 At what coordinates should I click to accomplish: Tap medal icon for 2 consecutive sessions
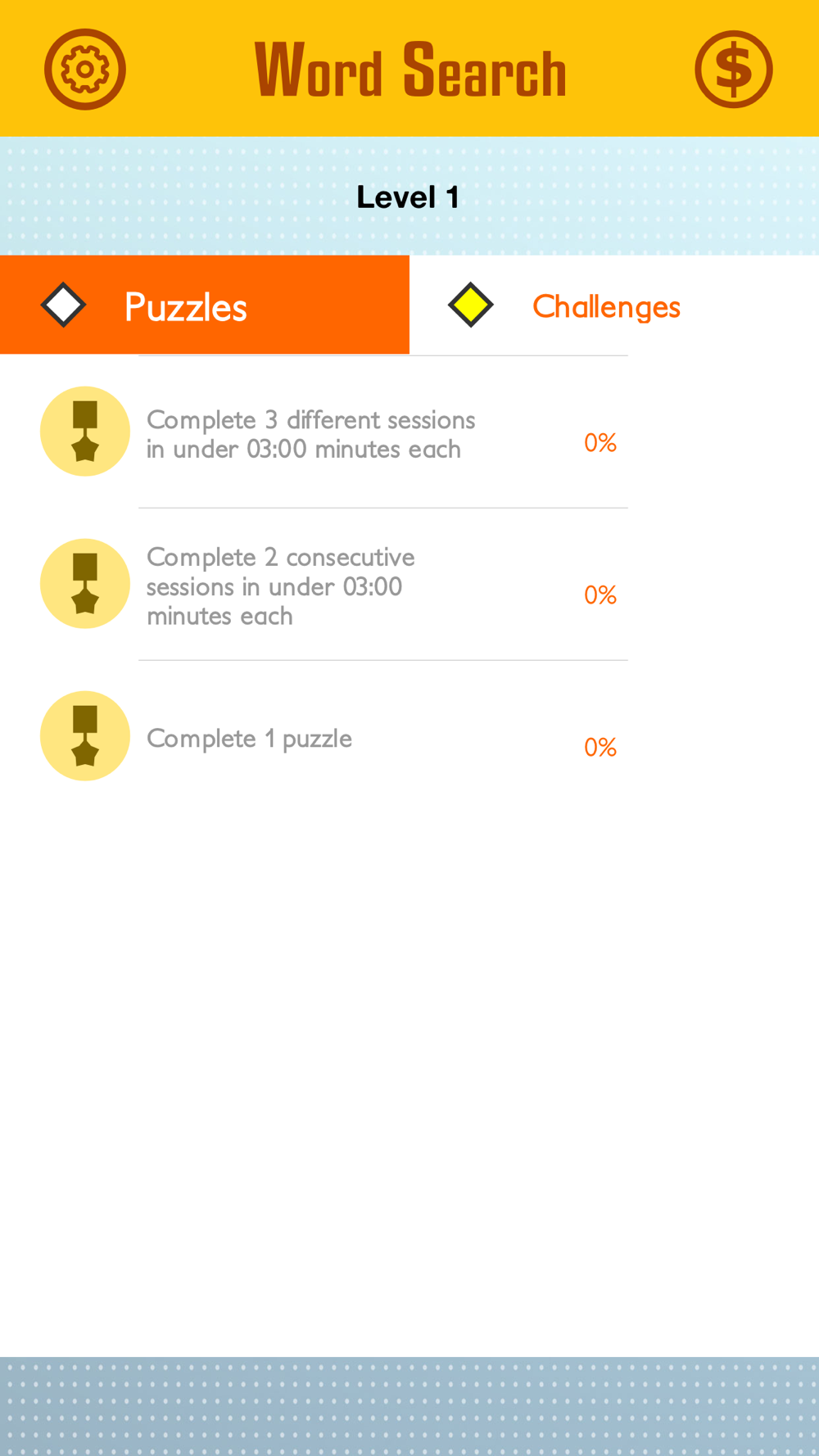click(85, 584)
